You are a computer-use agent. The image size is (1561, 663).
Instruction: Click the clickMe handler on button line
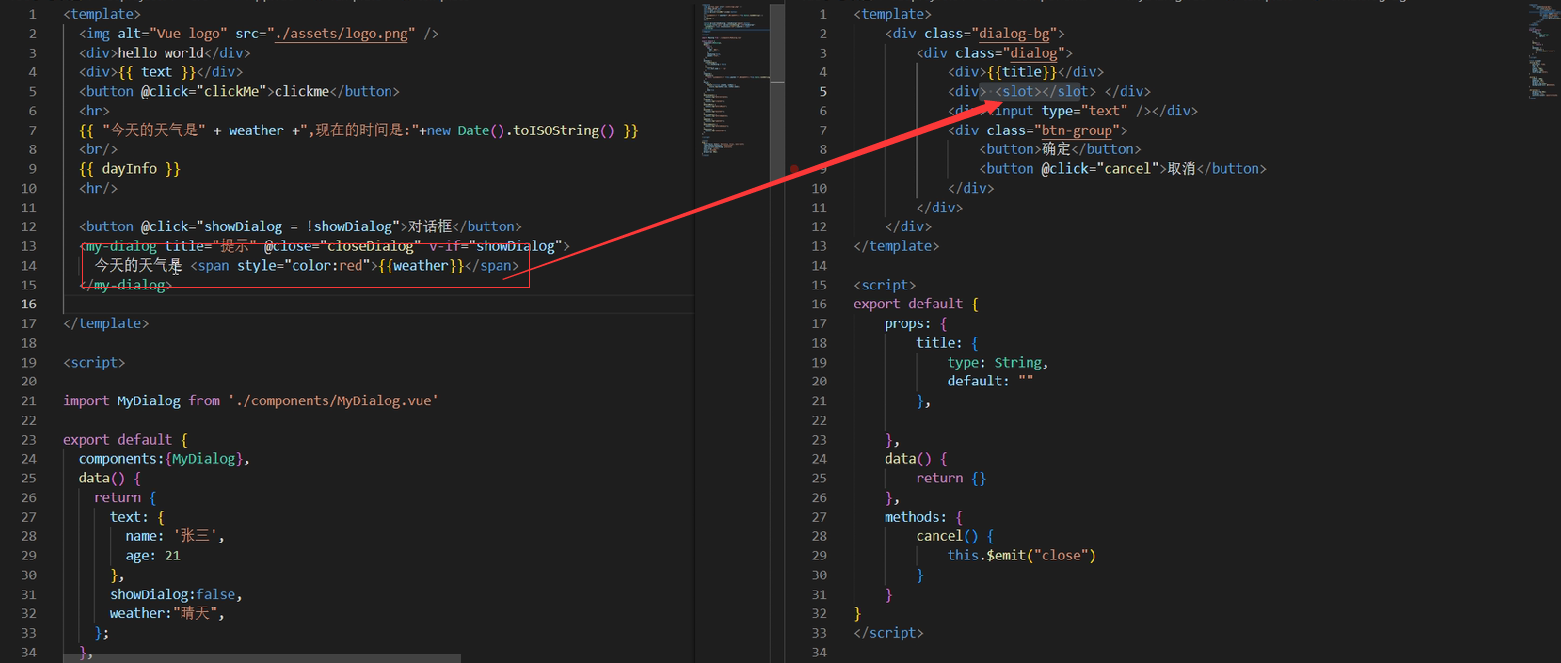(x=234, y=91)
